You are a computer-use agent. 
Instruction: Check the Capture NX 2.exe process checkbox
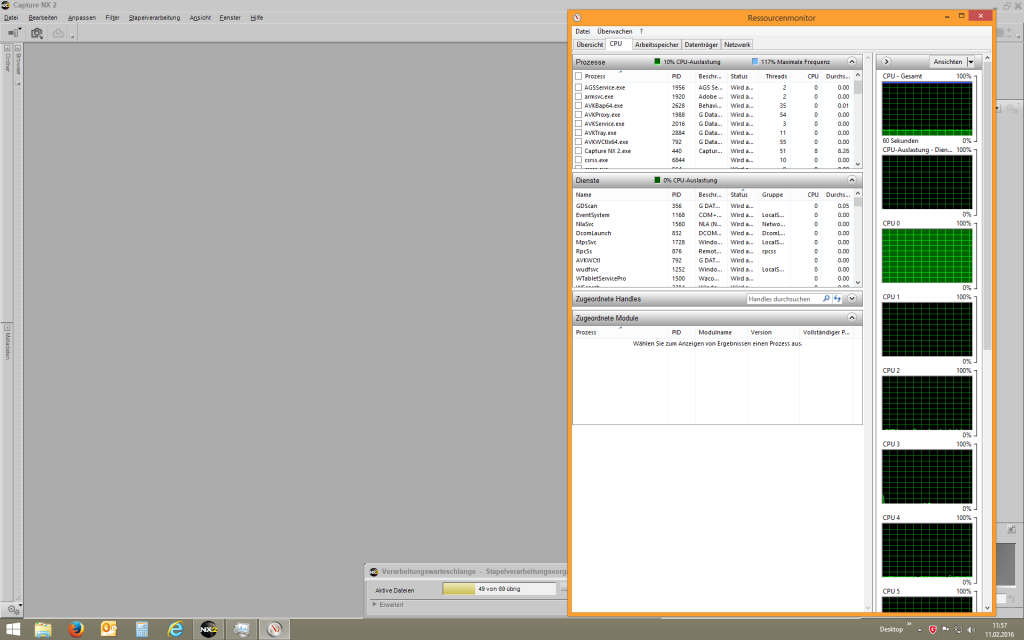579,151
